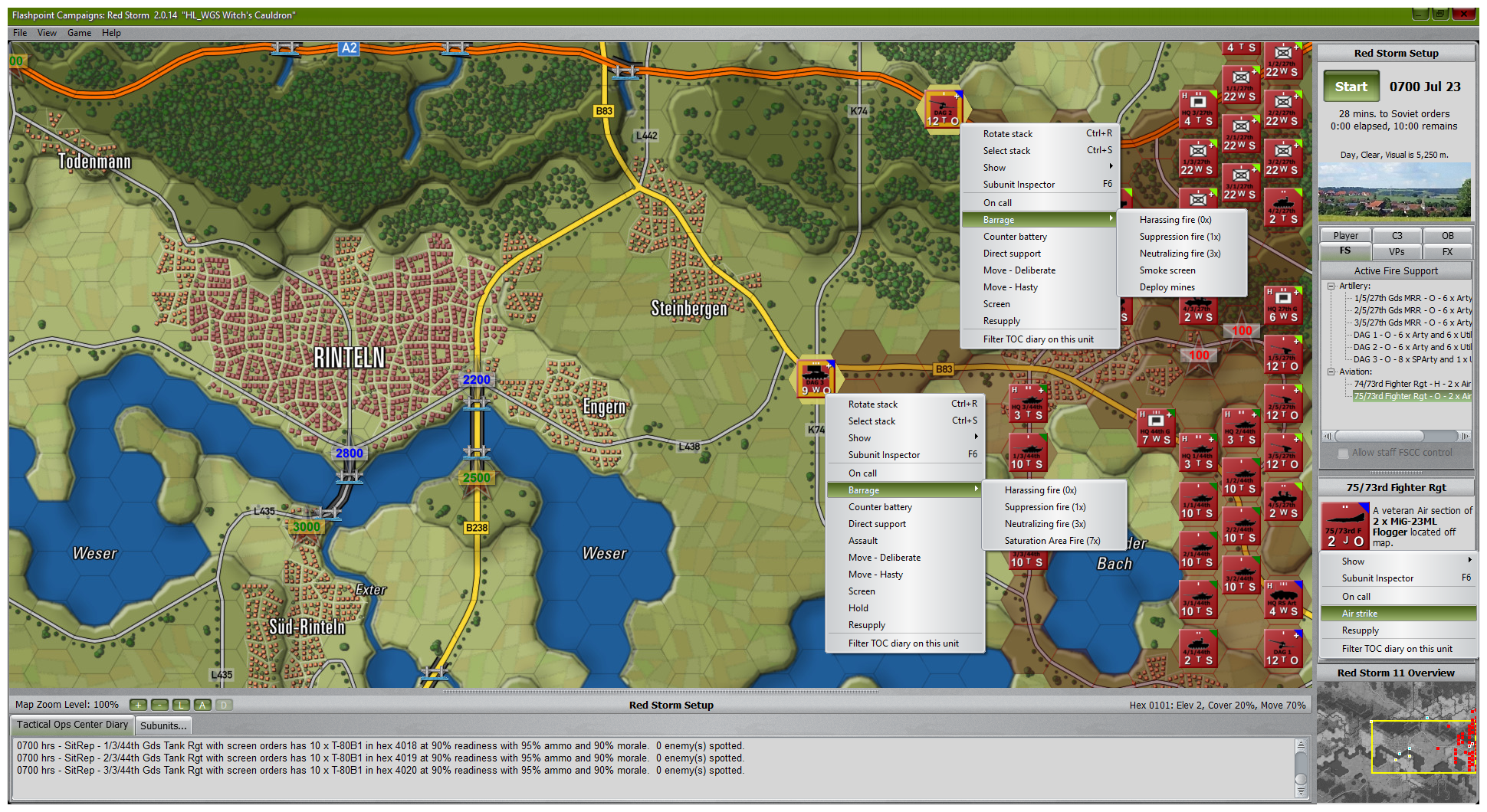
Task: Click the Start button
Action: pos(1351,87)
